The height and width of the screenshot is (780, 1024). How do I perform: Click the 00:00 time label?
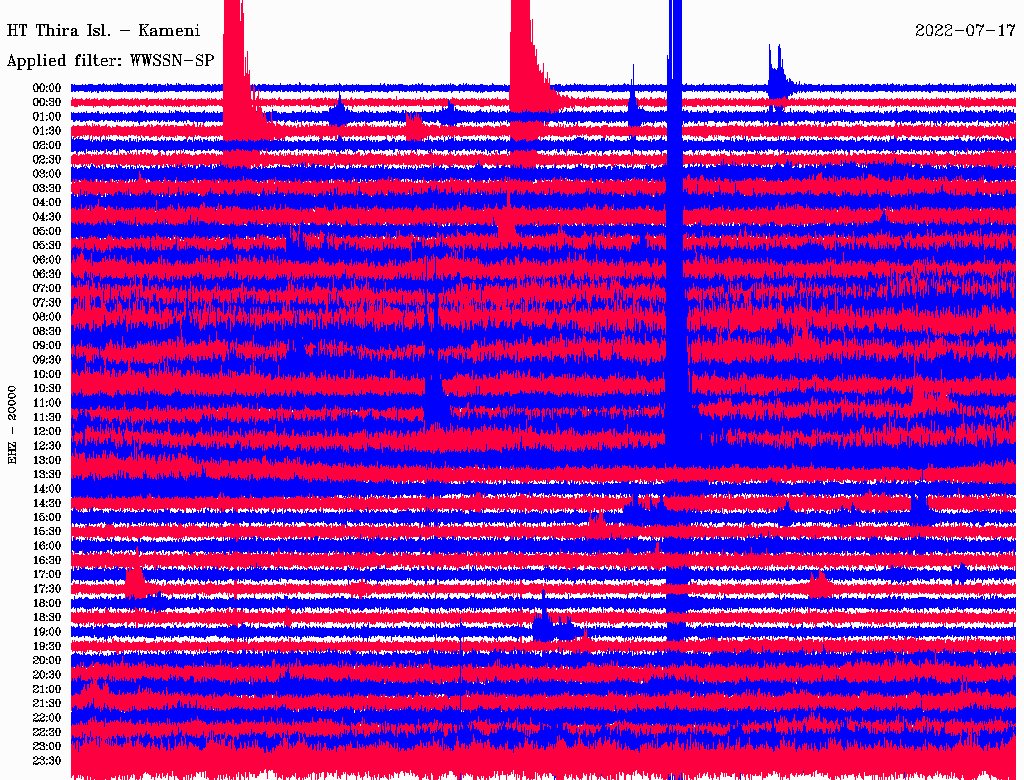click(47, 88)
